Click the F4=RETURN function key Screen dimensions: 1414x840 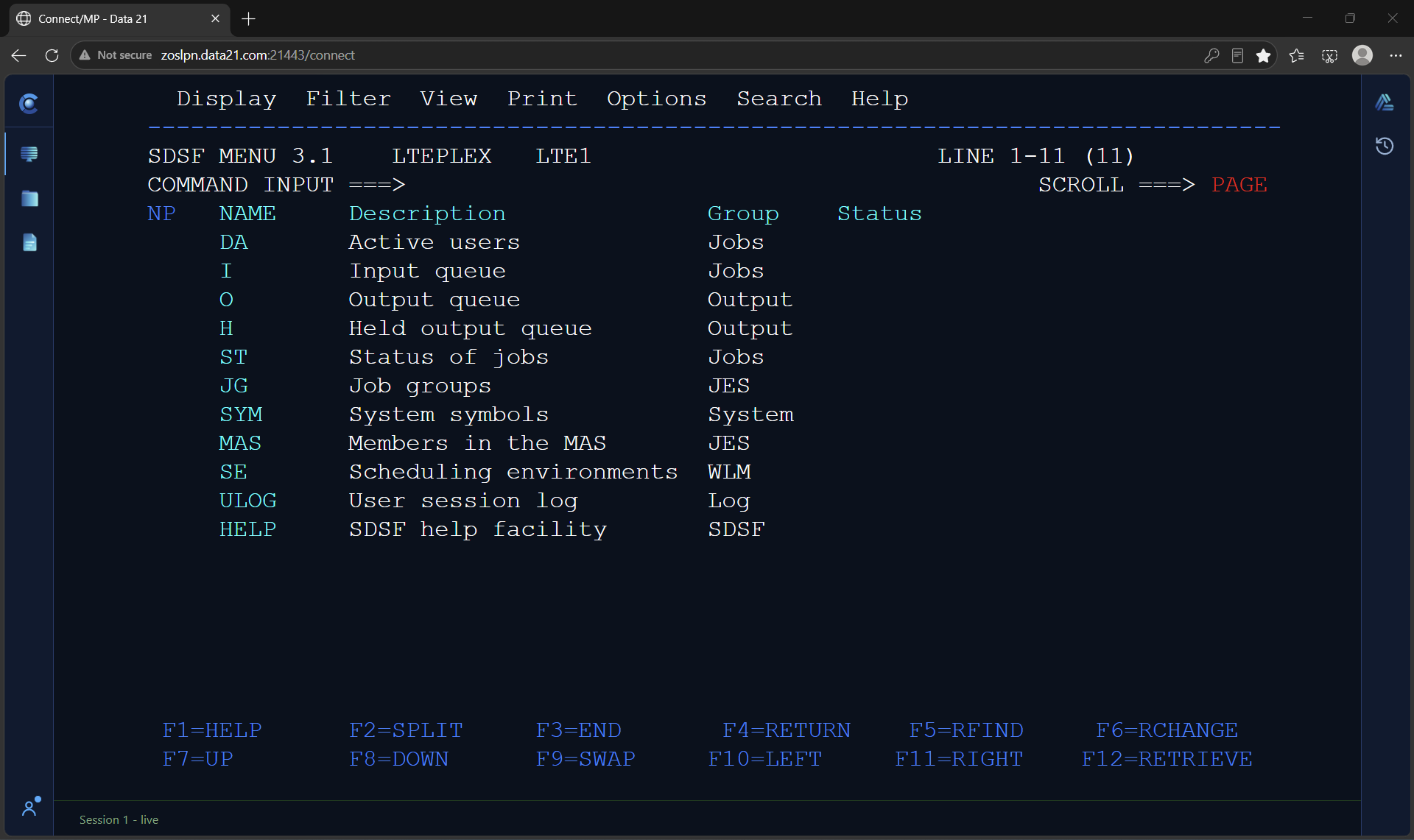786,730
